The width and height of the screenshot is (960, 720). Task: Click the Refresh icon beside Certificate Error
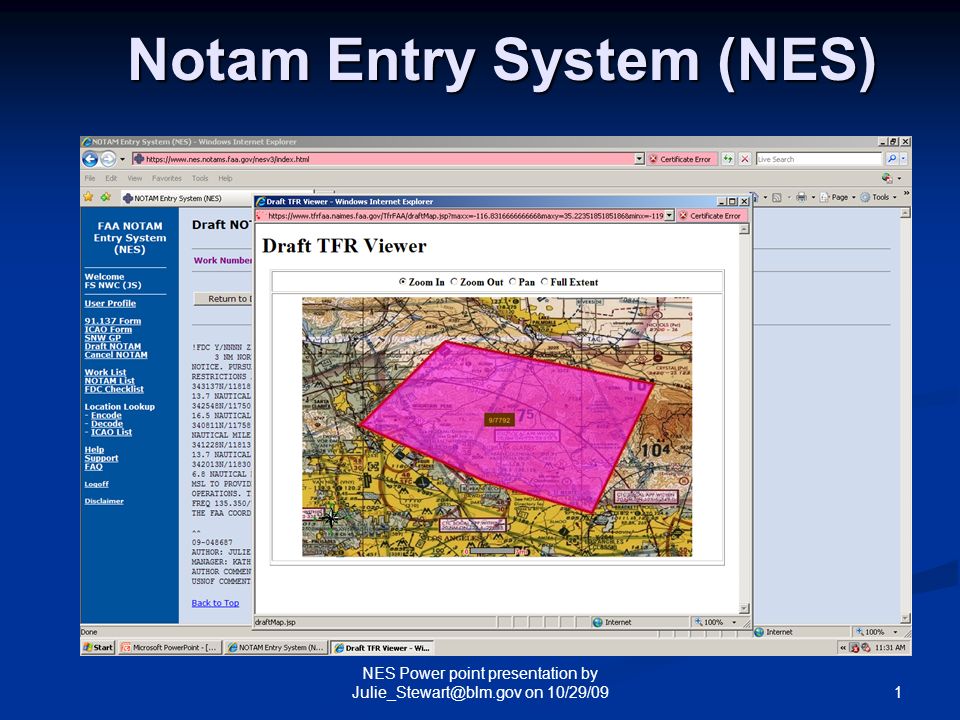[727, 159]
